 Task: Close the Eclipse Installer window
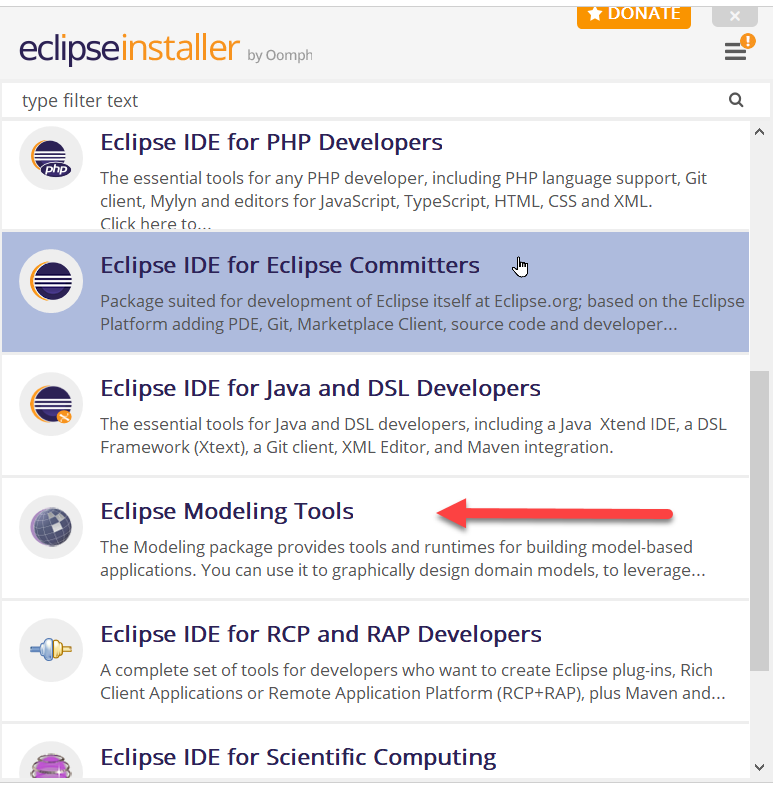pyautogui.click(x=735, y=16)
